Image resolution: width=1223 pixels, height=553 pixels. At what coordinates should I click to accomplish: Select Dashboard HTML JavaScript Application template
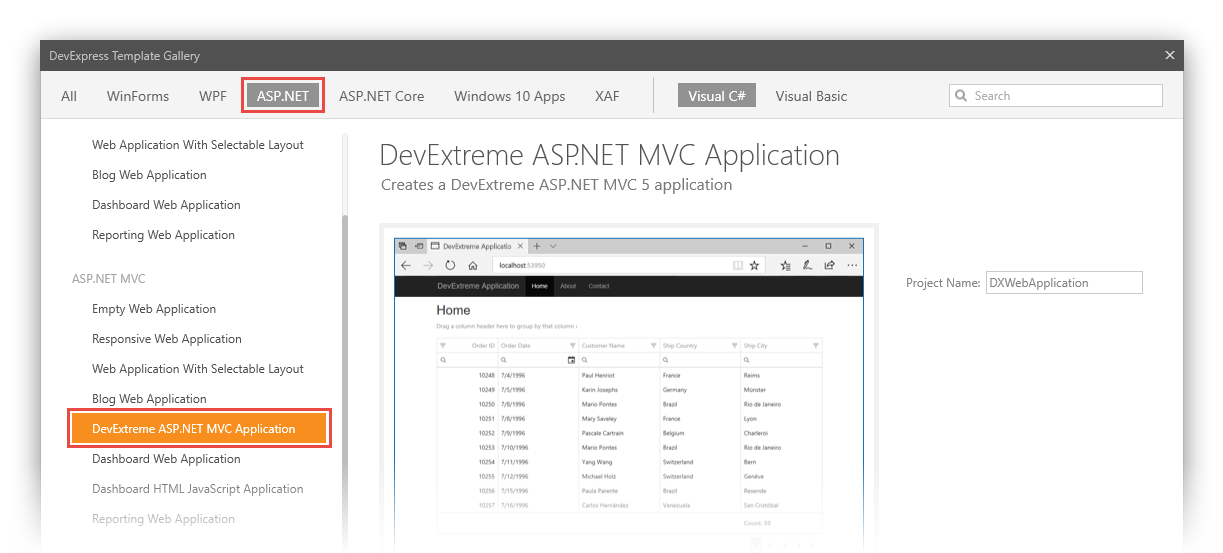[x=197, y=489]
